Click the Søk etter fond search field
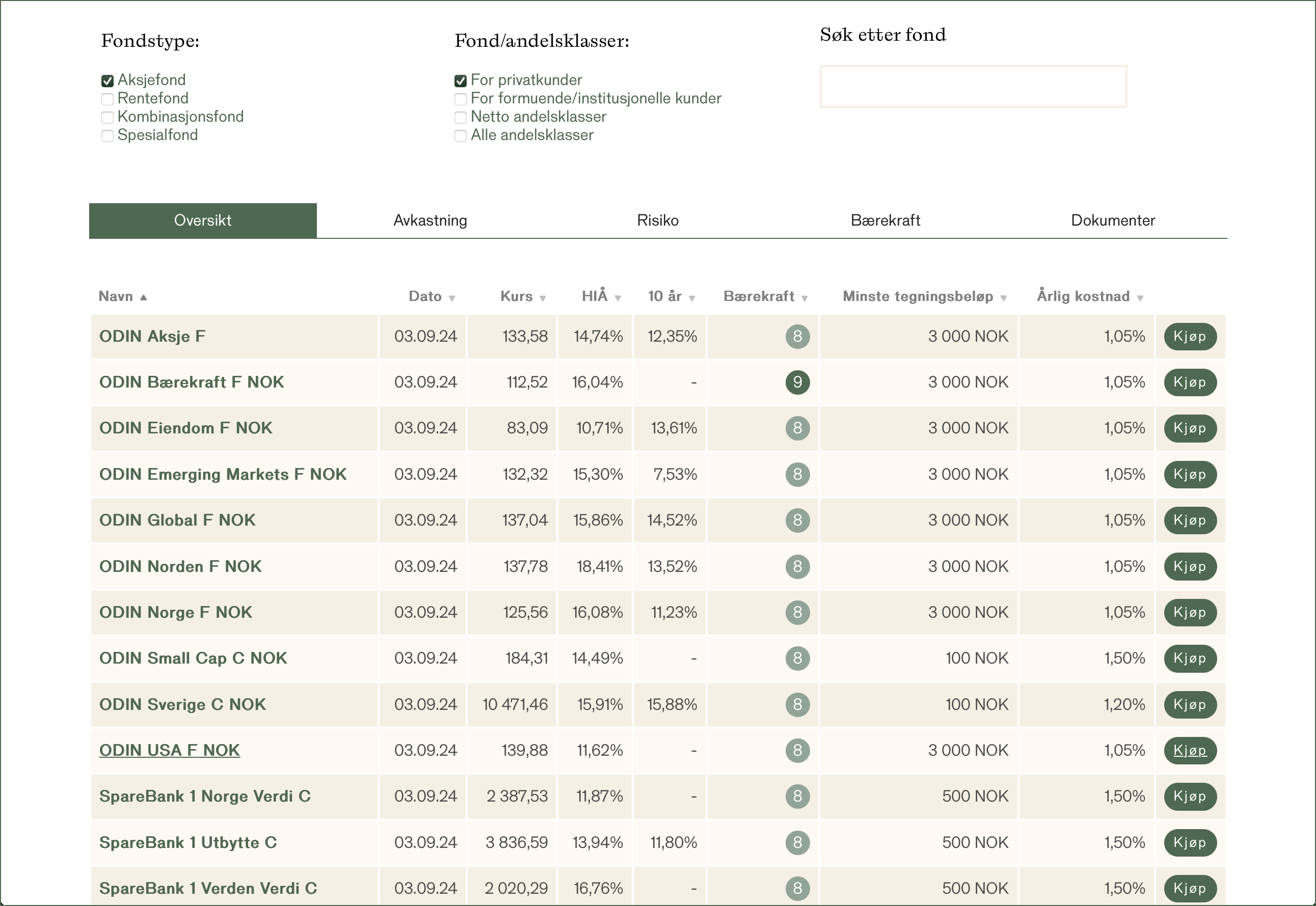 tap(973, 87)
